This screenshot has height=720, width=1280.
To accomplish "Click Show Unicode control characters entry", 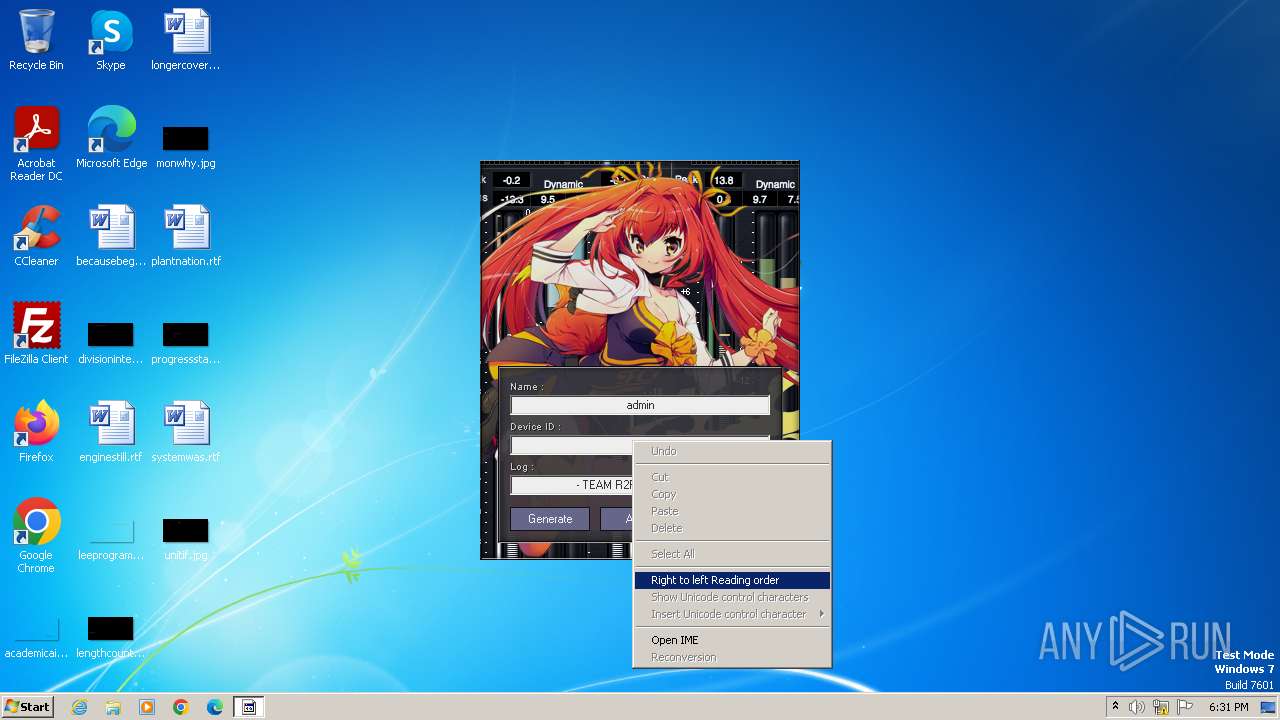I will (732, 597).
